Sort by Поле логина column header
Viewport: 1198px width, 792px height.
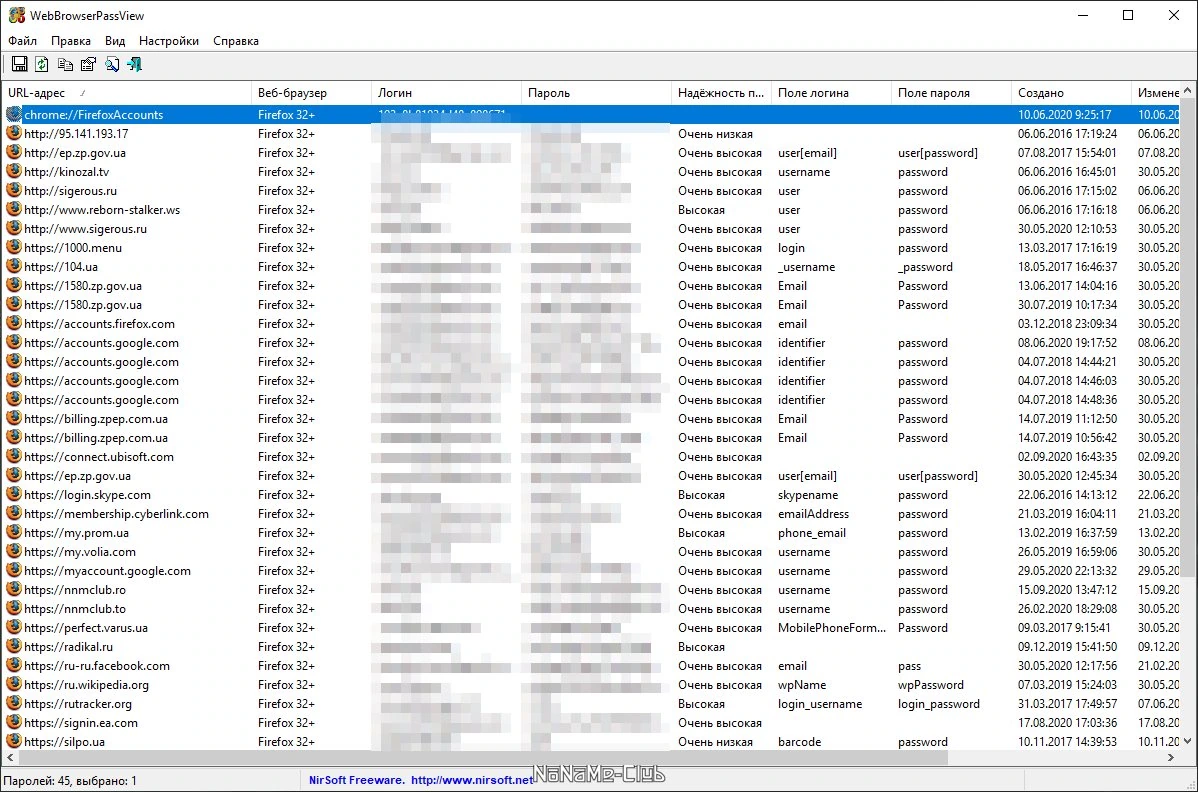point(831,92)
